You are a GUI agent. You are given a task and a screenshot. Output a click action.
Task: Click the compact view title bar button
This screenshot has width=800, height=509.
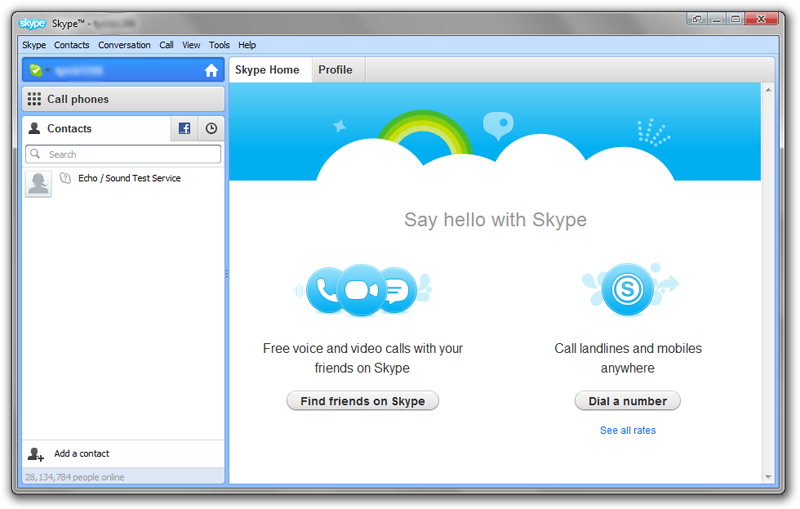696,19
